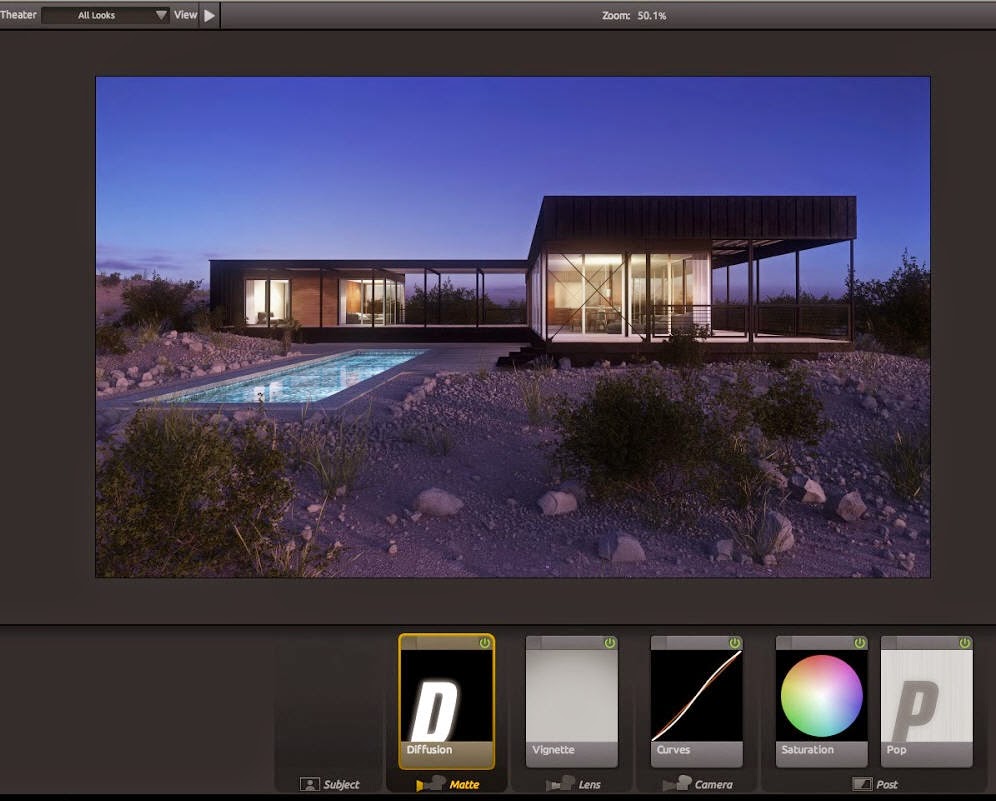Select the Pop tool card
996x801 pixels.
point(927,701)
